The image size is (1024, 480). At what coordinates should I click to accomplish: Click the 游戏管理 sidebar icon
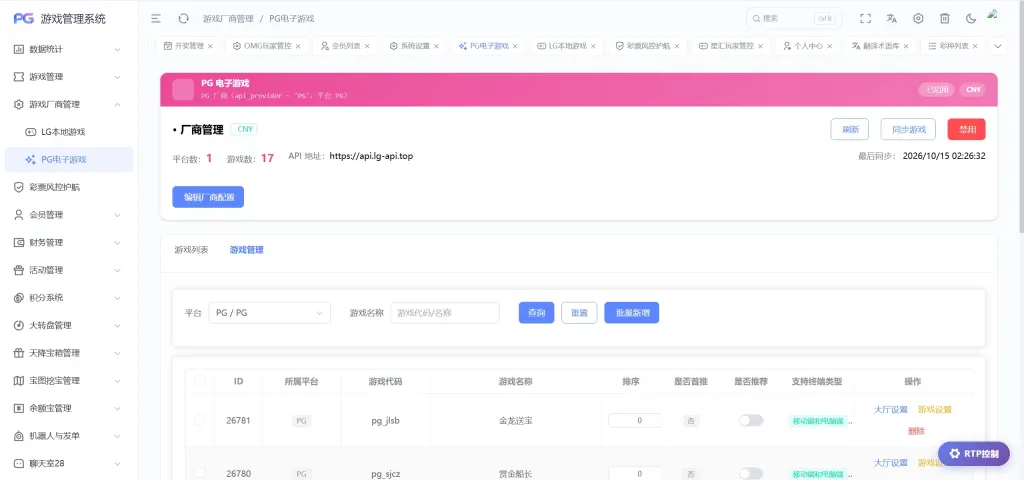tap(19, 76)
